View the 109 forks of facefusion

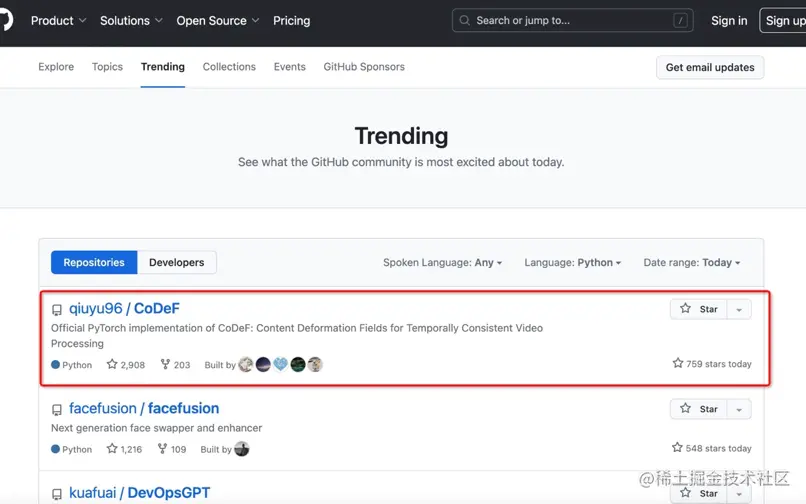(x=172, y=449)
